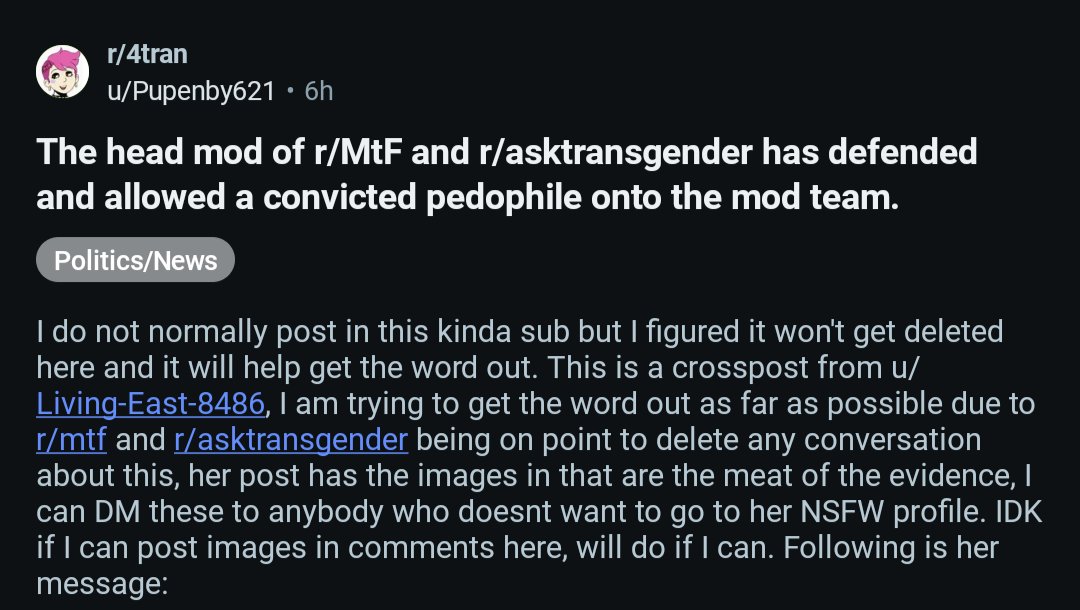Open u/Pupenby621's user profile

click(x=190, y=92)
